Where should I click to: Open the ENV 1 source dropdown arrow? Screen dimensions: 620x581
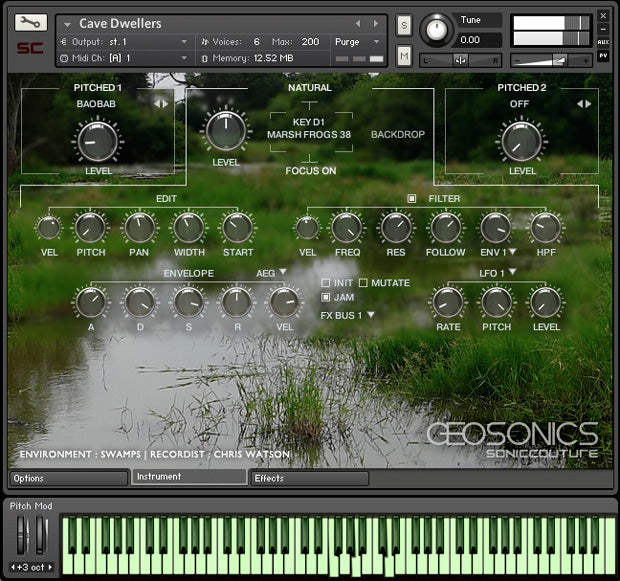click(512, 251)
